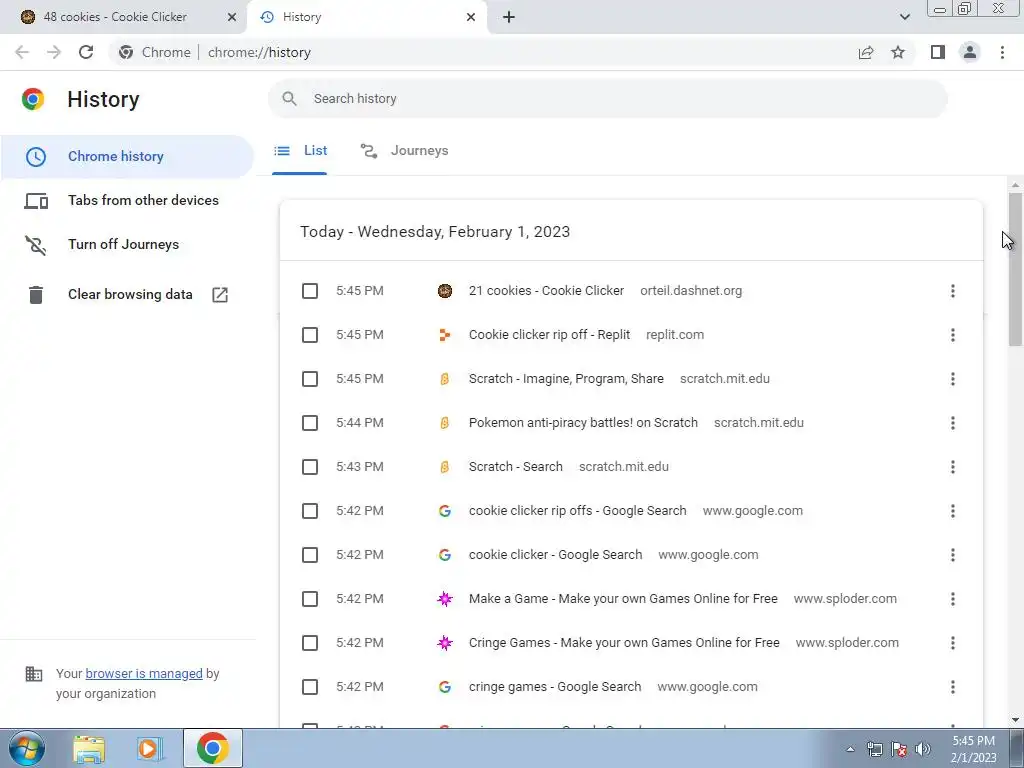Viewport: 1024px width, 768px height.
Task: Click the page's vertical scrollbar thumb
Action: (1016, 269)
